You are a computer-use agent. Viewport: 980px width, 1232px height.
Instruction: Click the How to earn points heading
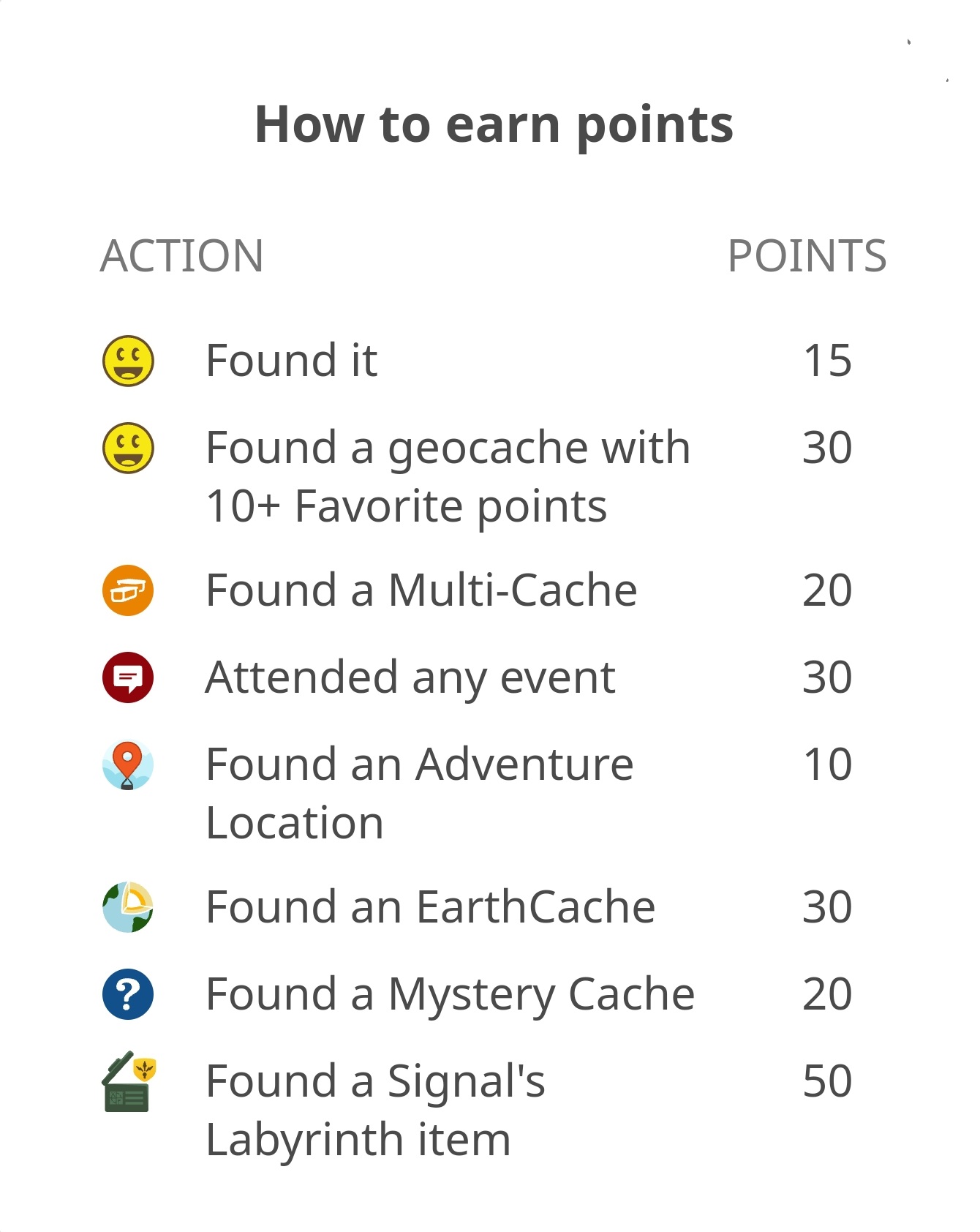[x=494, y=124]
